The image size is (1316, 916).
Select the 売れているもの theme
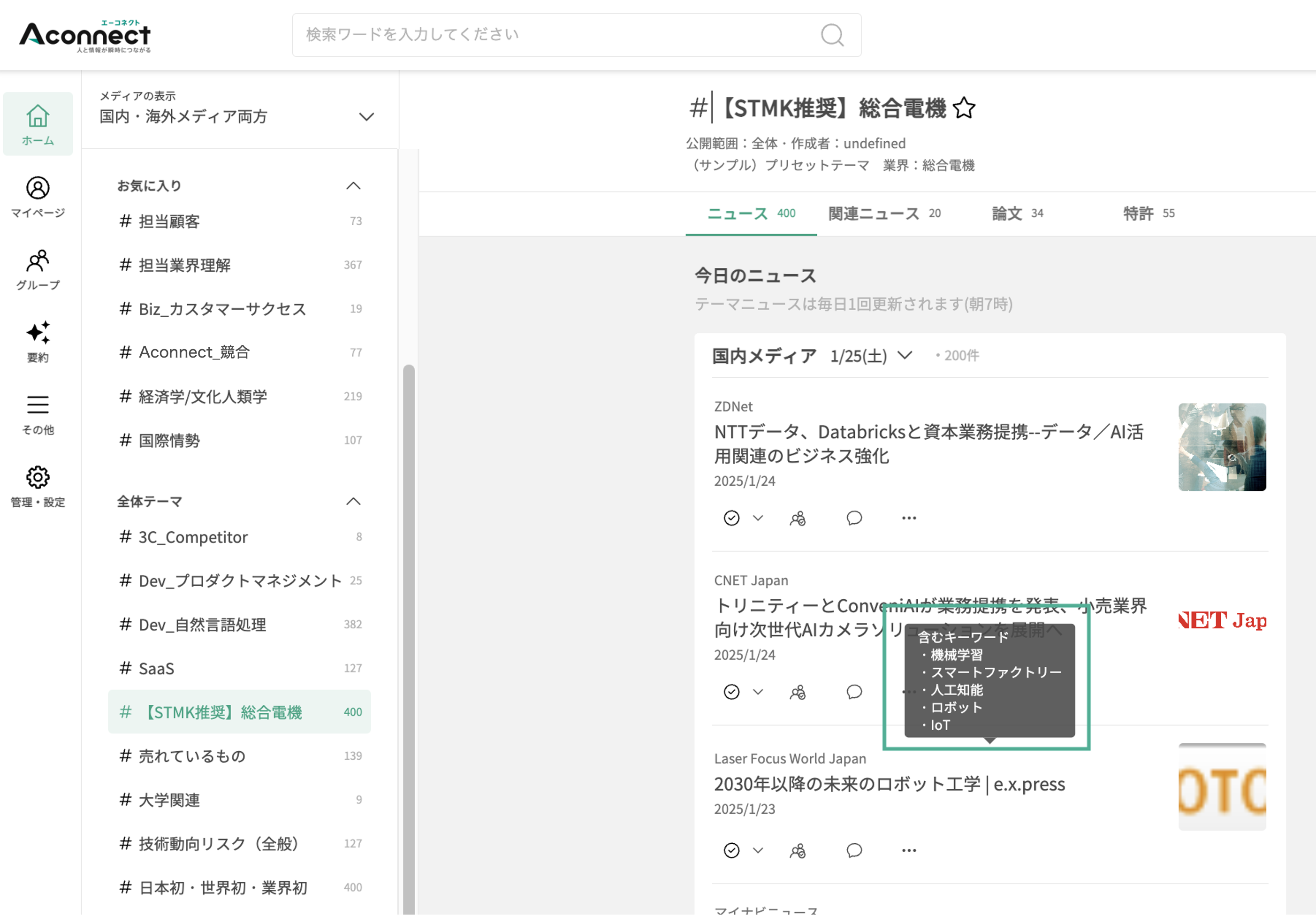tap(240, 756)
